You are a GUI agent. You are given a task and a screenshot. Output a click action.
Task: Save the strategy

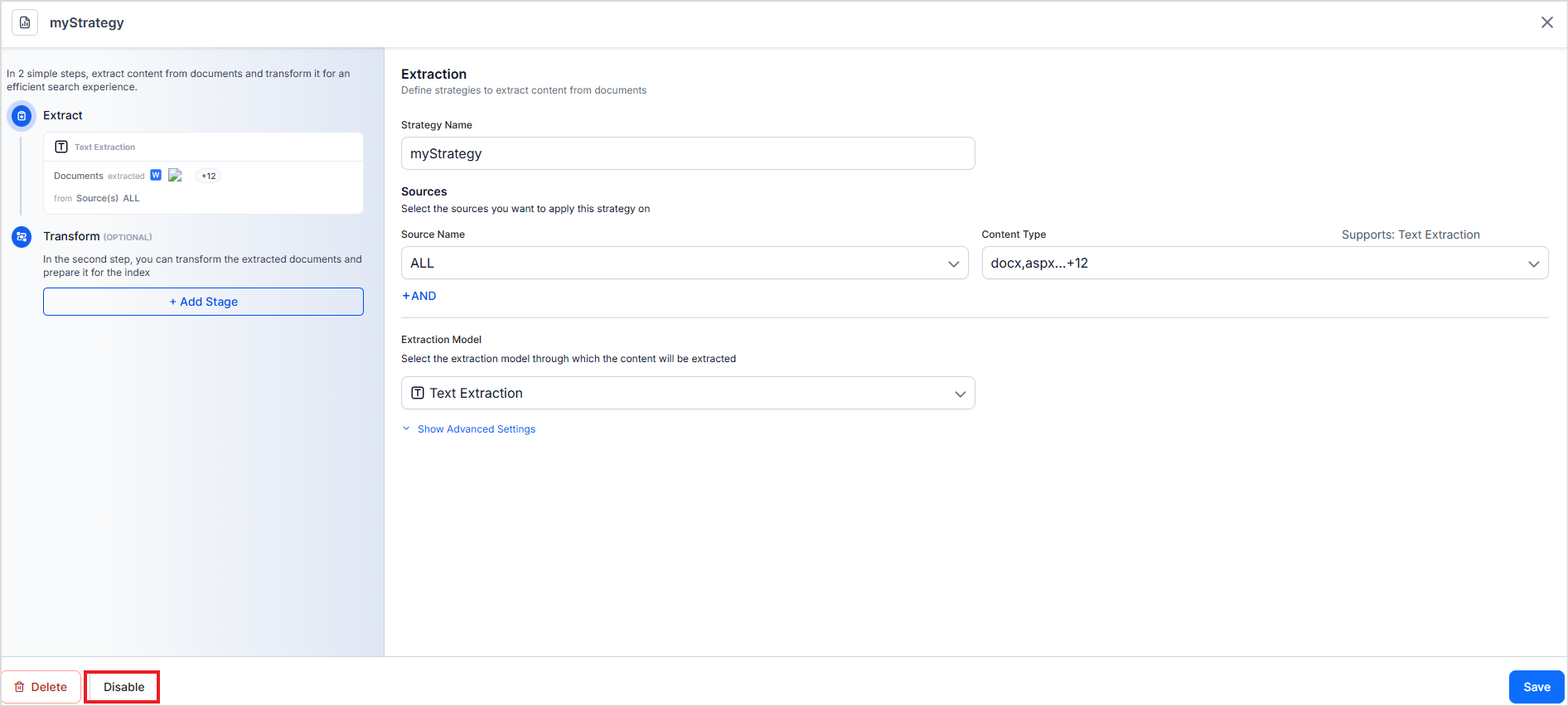click(x=1536, y=687)
